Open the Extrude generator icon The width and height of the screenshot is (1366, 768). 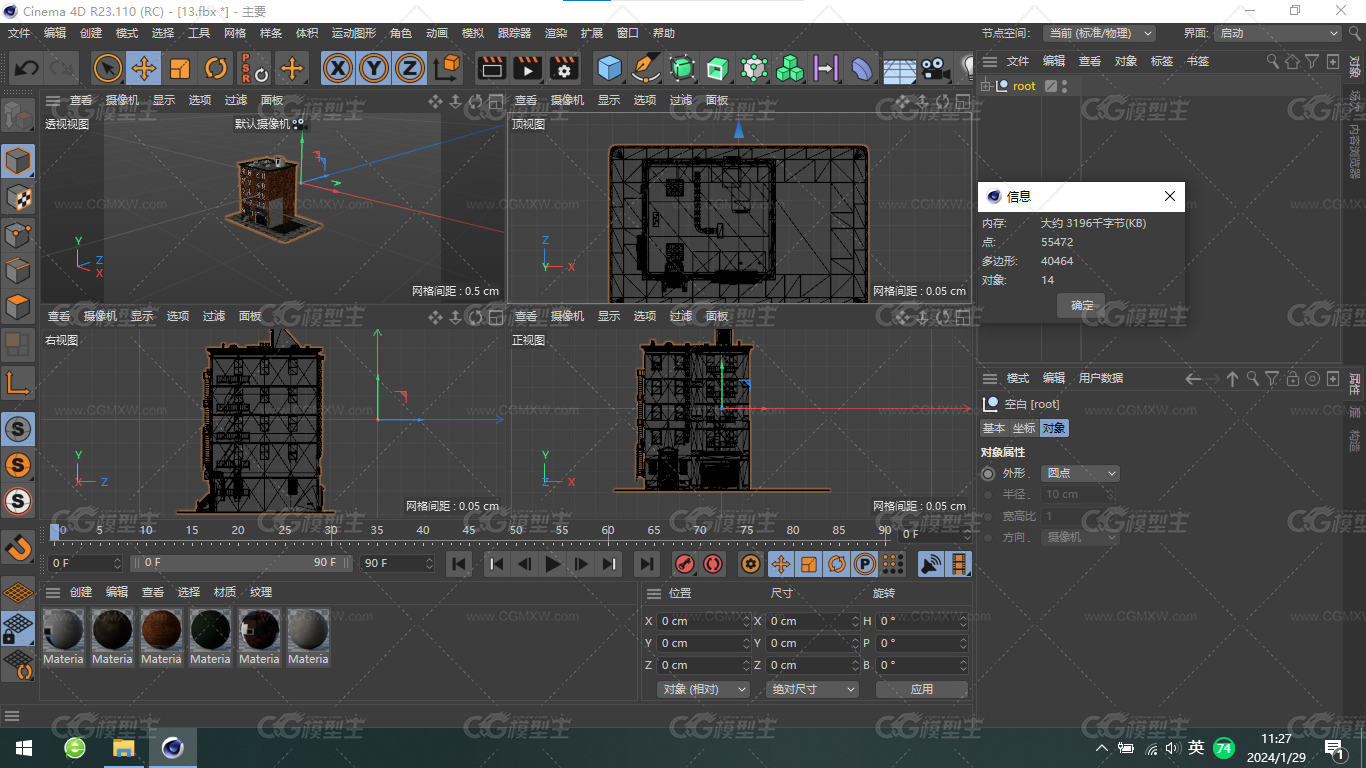(717, 68)
